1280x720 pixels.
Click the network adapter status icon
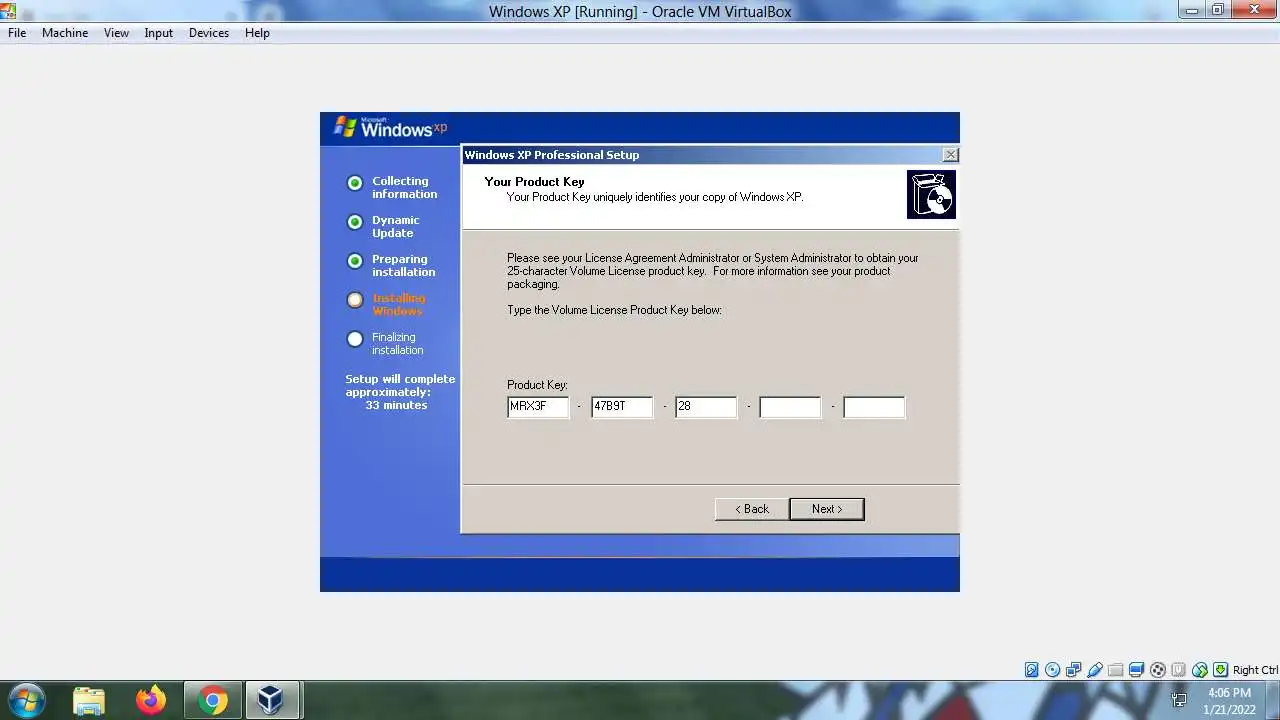(1074, 670)
